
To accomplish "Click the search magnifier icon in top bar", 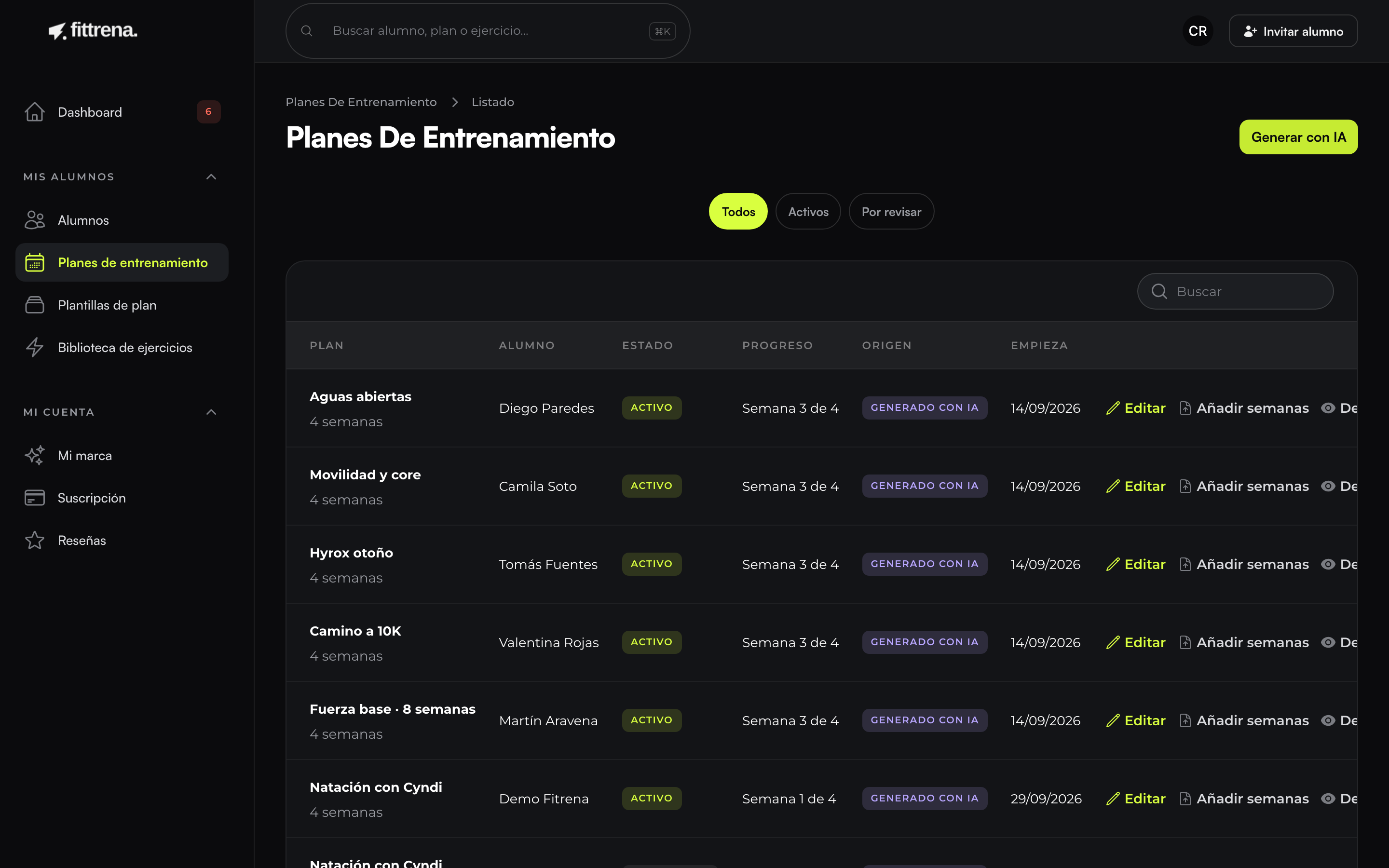I will (307, 31).
